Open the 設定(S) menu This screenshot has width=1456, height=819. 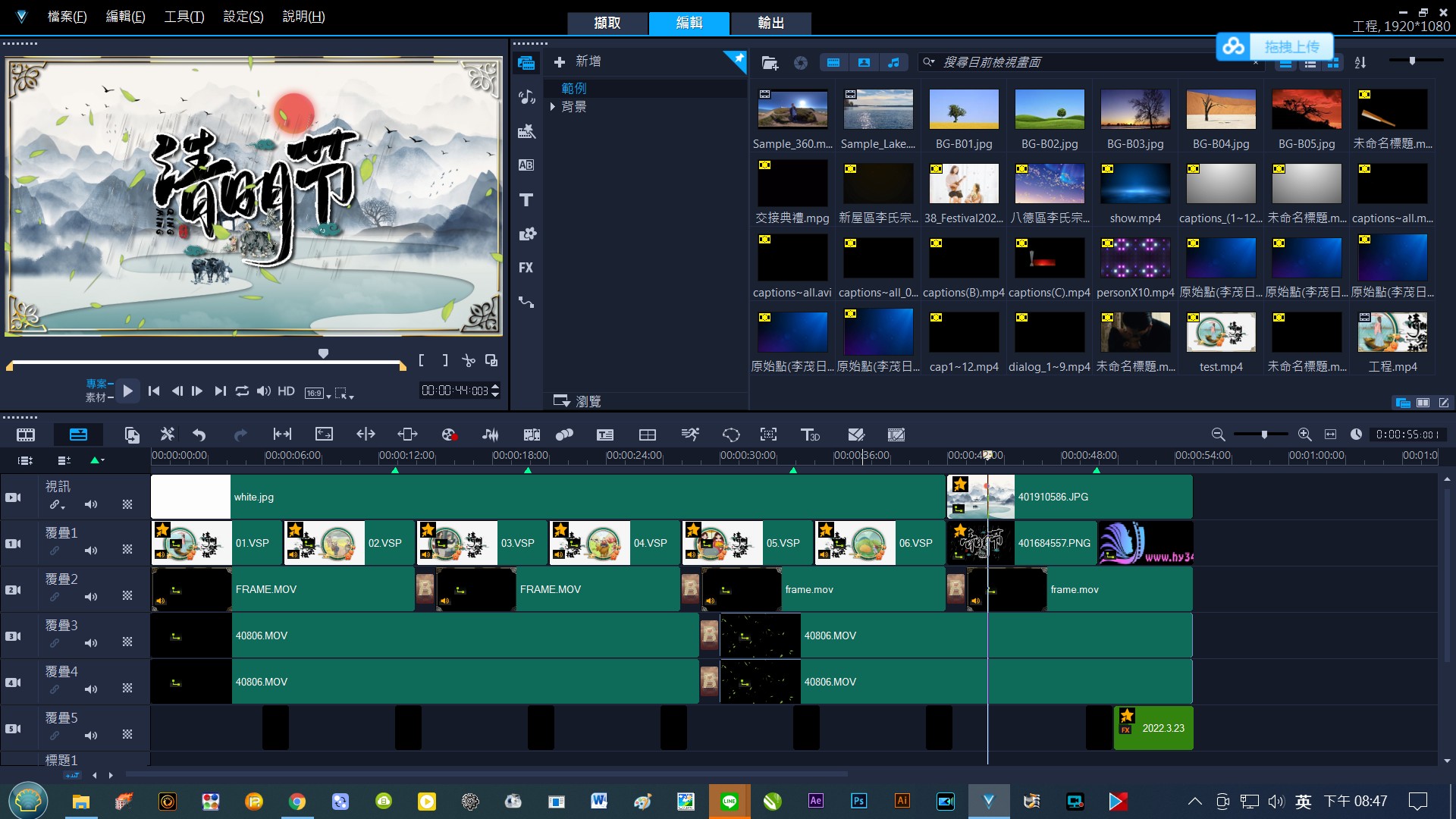click(243, 17)
